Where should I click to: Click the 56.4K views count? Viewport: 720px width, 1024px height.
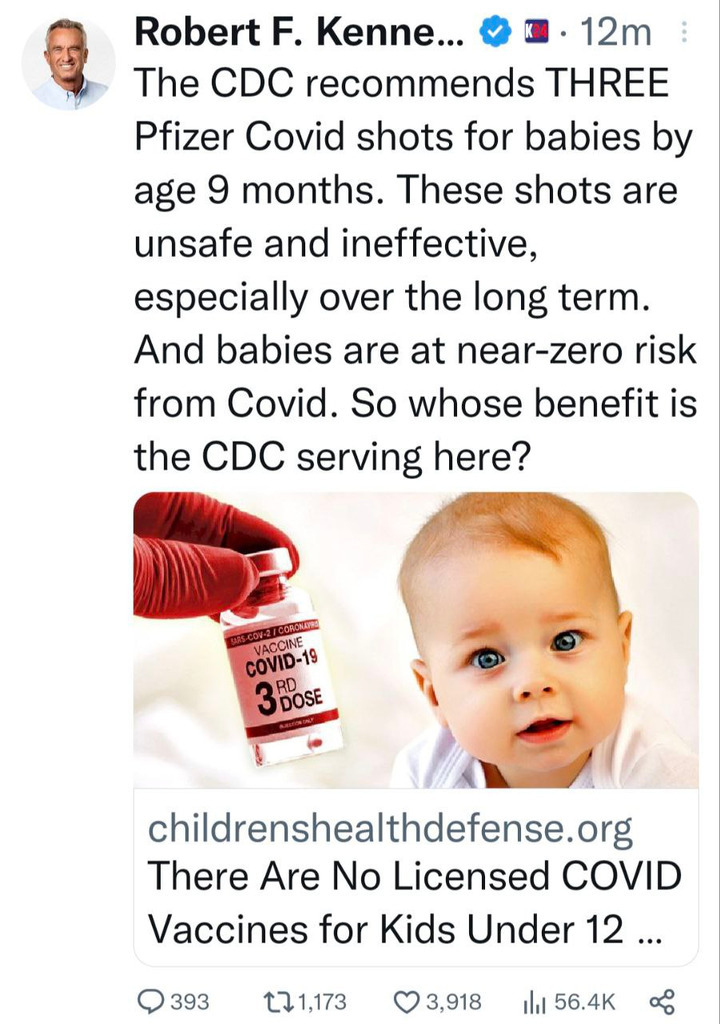(x=586, y=1001)
